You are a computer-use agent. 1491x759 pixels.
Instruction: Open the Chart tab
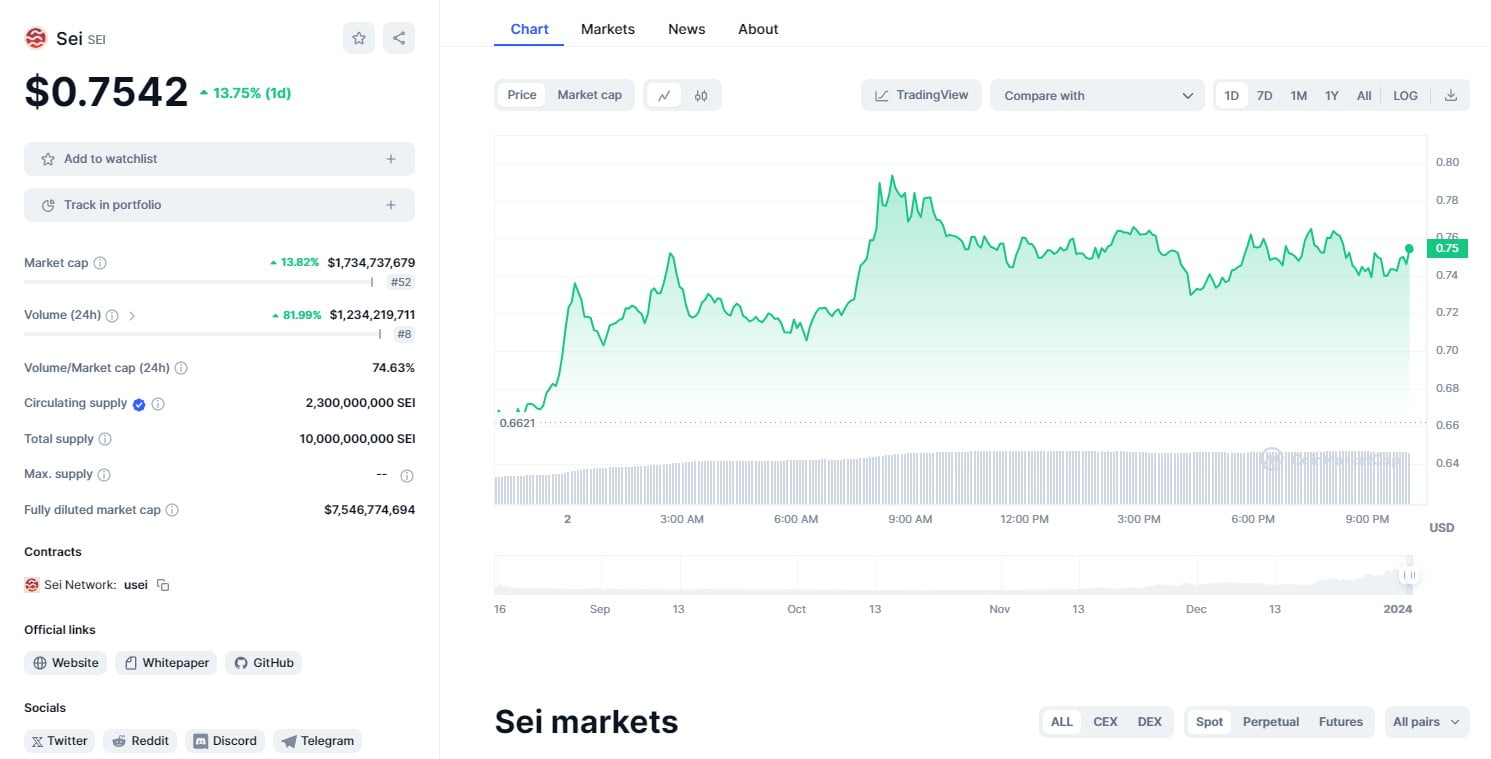click(x=529, y=29)
